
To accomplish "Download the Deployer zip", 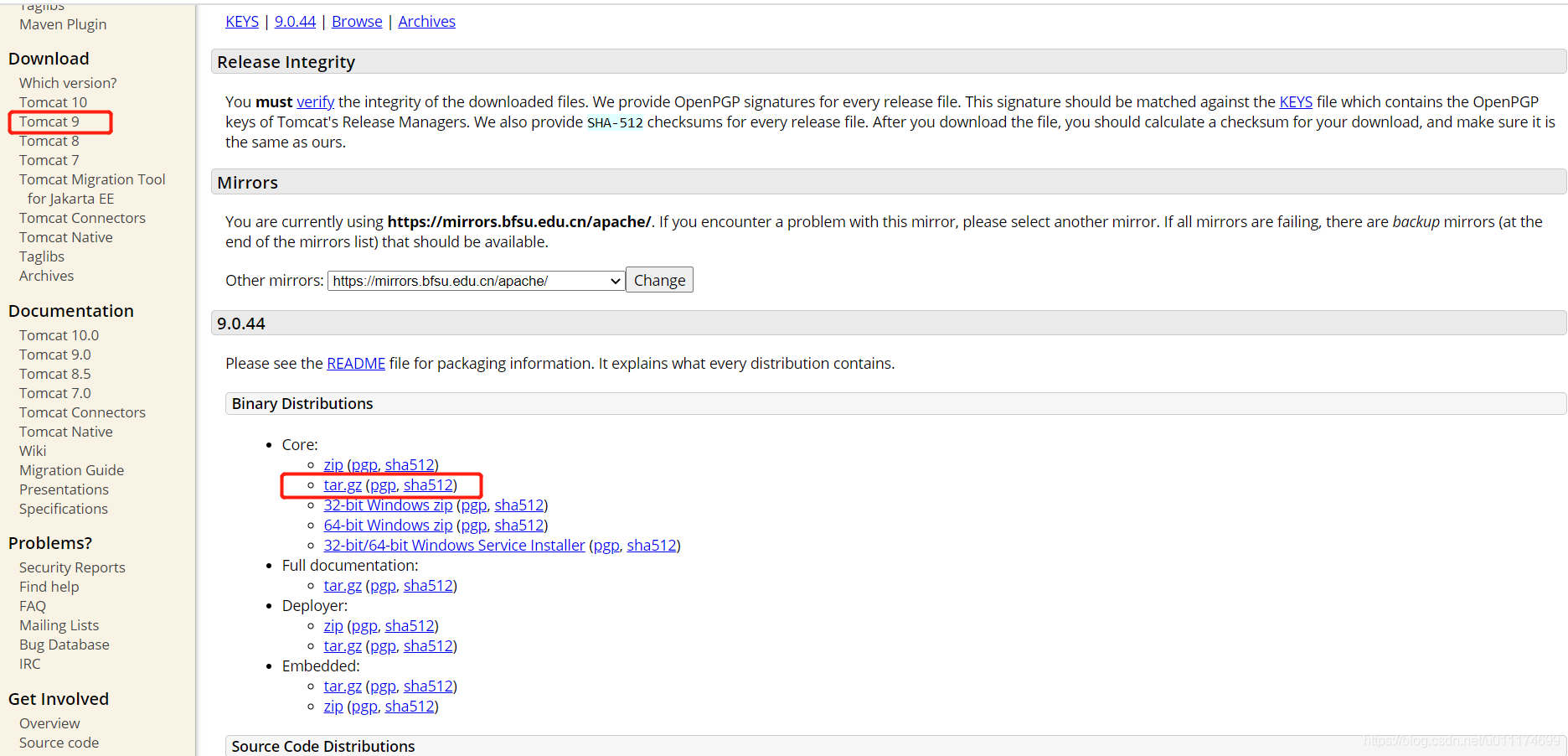I will pos(333,625).
